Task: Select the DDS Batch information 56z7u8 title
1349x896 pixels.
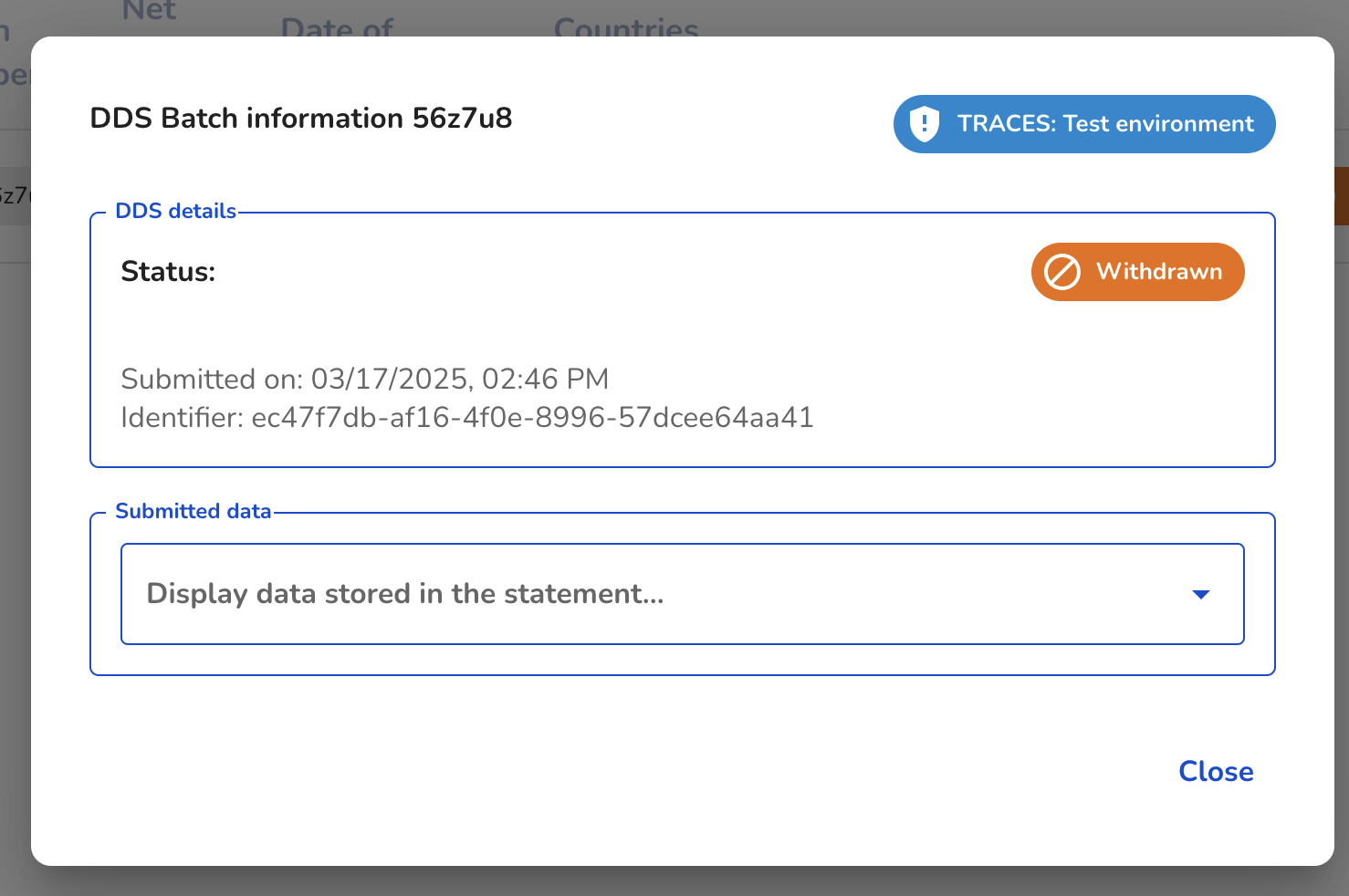Action: click(301, 118)
